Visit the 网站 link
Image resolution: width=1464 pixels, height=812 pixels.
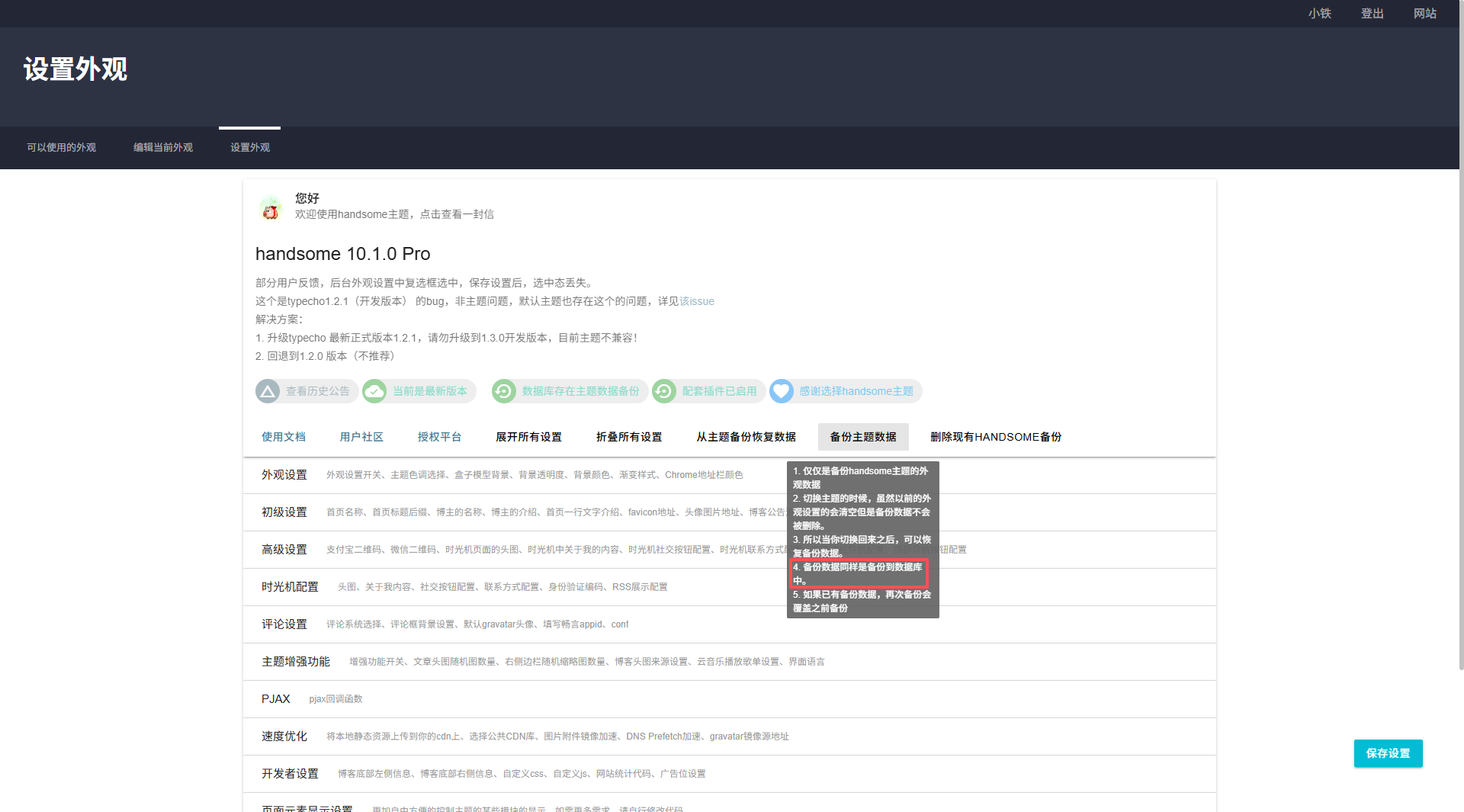click(1425, 14)
